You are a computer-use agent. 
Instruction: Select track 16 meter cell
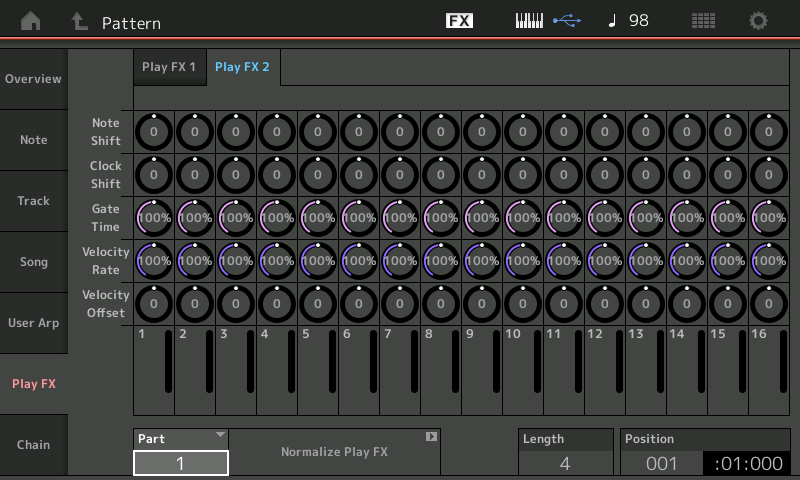[x=769, y=371]
